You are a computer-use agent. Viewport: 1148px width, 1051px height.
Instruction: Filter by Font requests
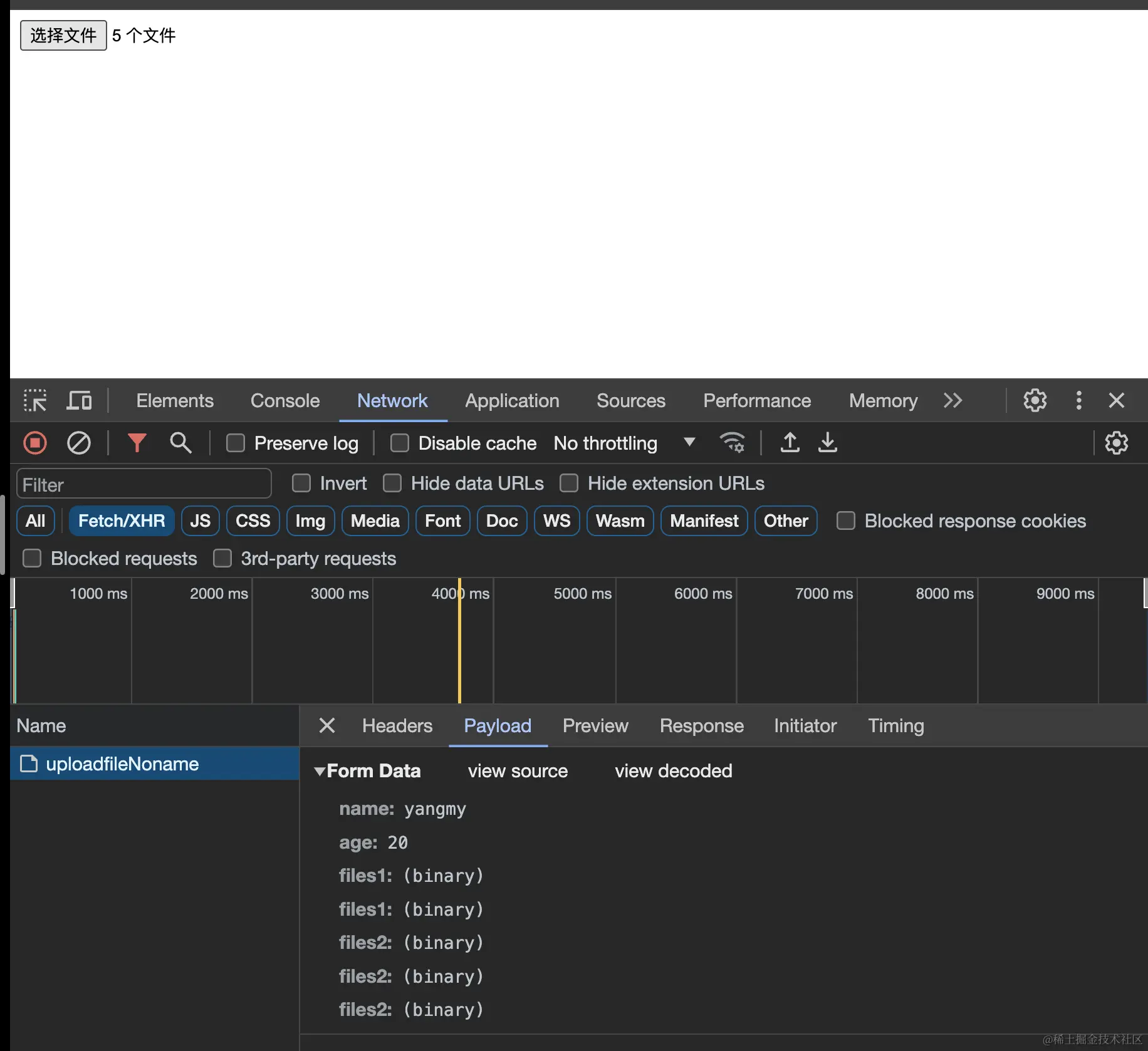click(443, 520)
